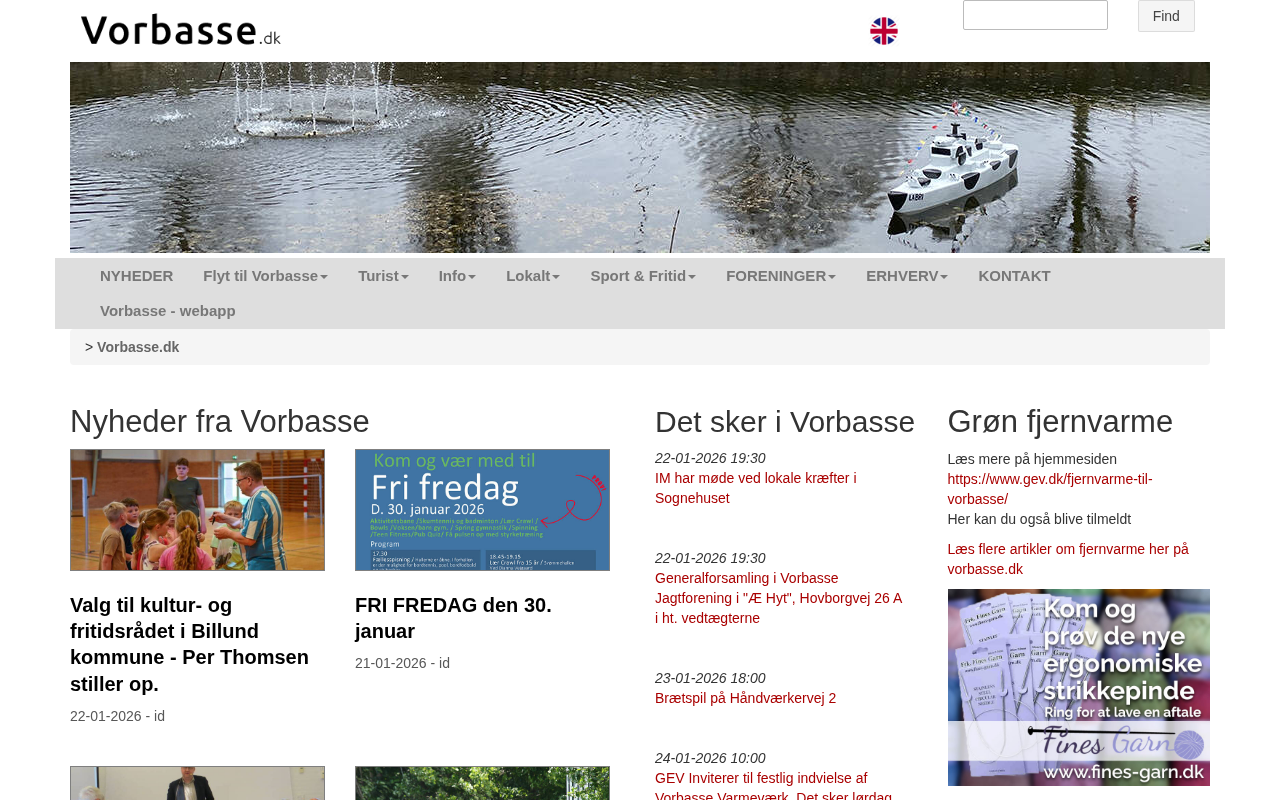Open the Info dropdown menu
Image resolution: width=1280 pixels, height=800 pixels.
(x=457, y=276)
